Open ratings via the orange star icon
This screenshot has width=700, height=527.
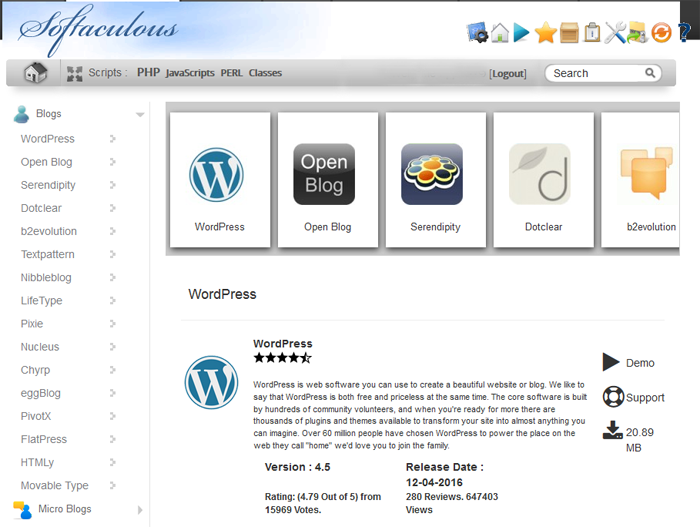(546, 32)
